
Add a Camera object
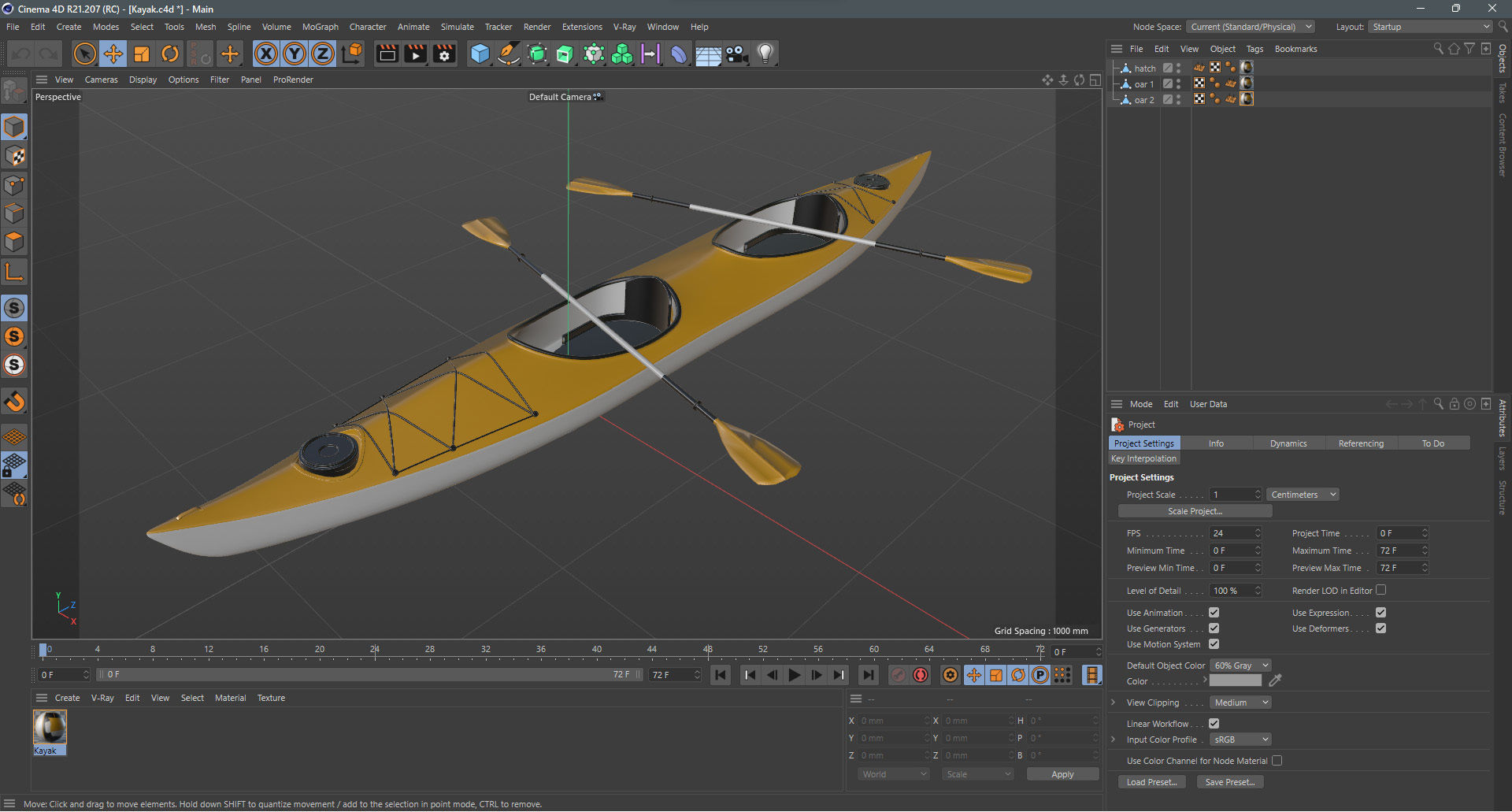[x=736, y=54]
